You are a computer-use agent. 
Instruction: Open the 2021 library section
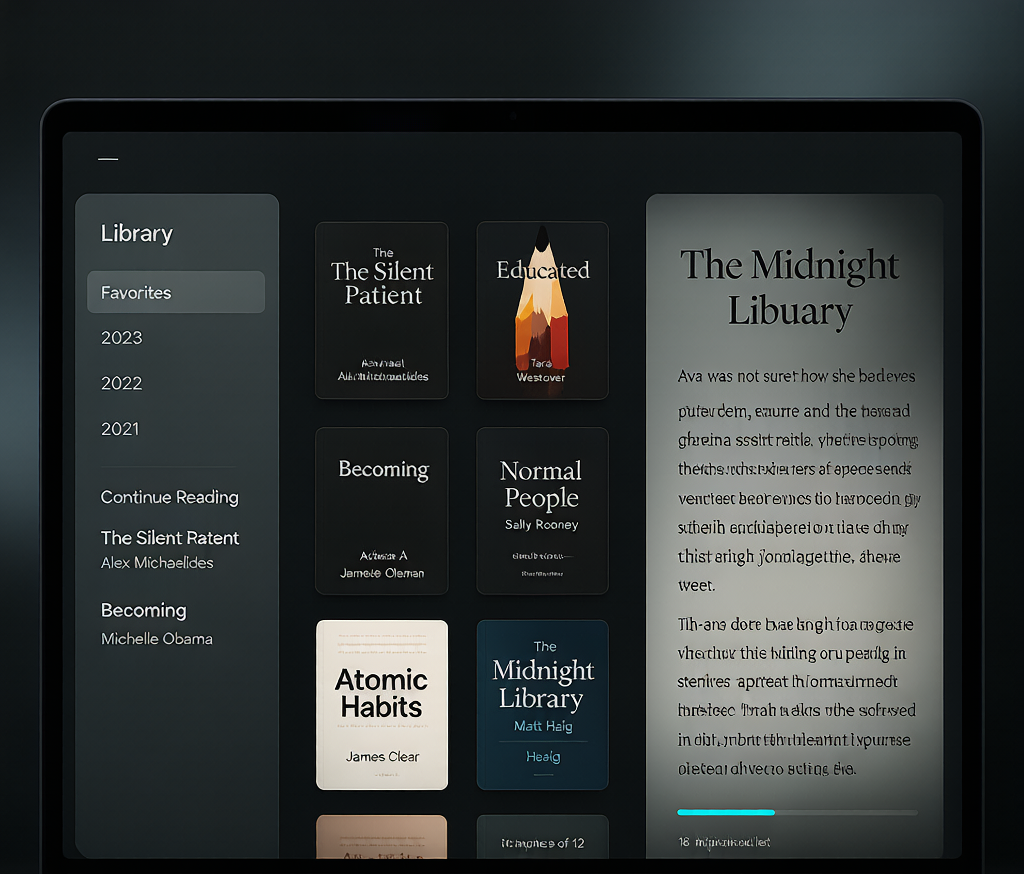tap(120, 429)
